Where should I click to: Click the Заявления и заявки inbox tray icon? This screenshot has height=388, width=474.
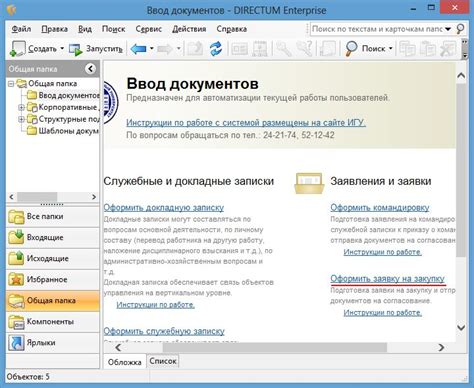pyautogui.click(x=309, y=183)
